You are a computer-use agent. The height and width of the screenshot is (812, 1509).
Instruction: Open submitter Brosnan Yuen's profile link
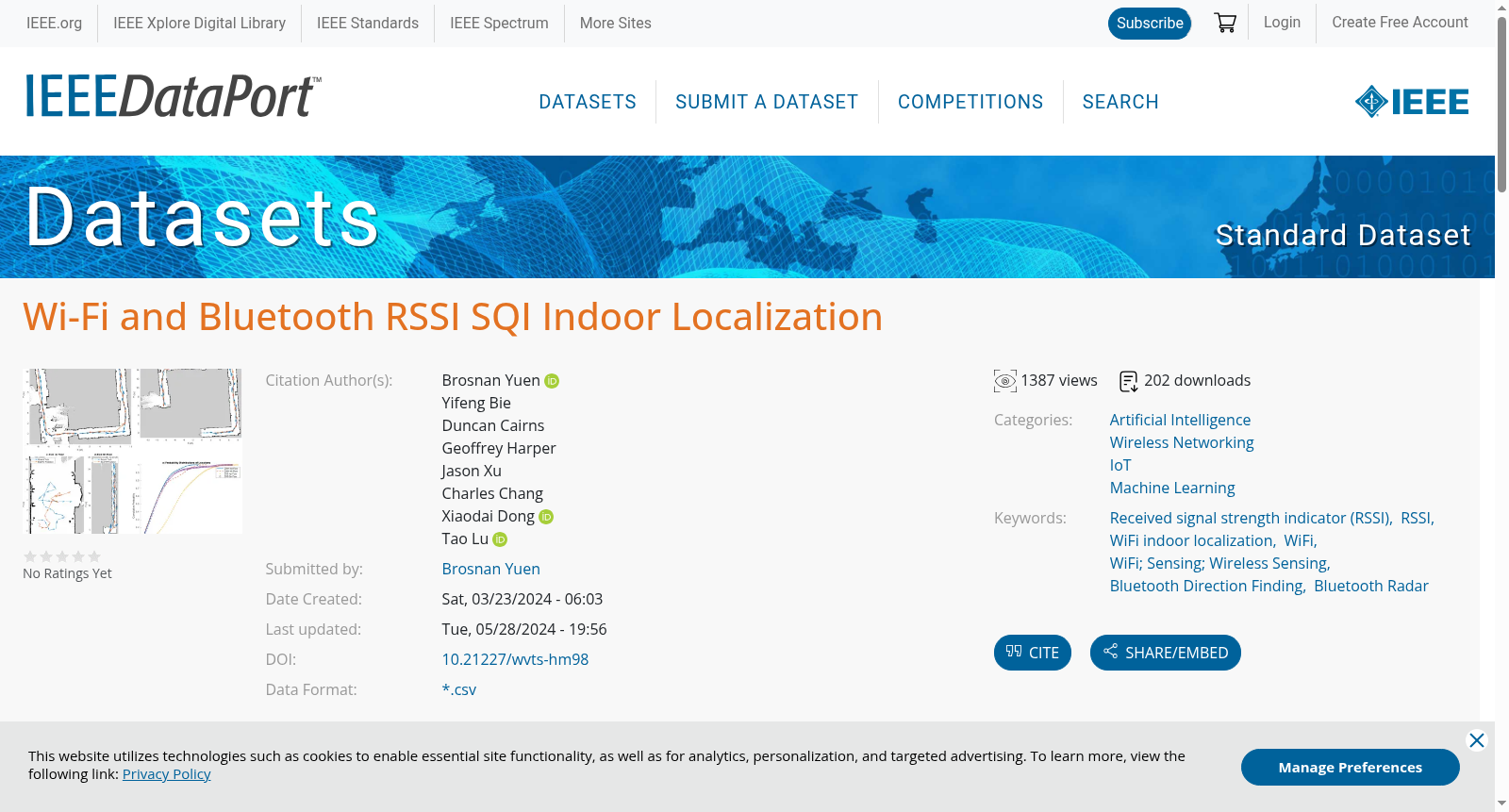(x=491, y=570)
